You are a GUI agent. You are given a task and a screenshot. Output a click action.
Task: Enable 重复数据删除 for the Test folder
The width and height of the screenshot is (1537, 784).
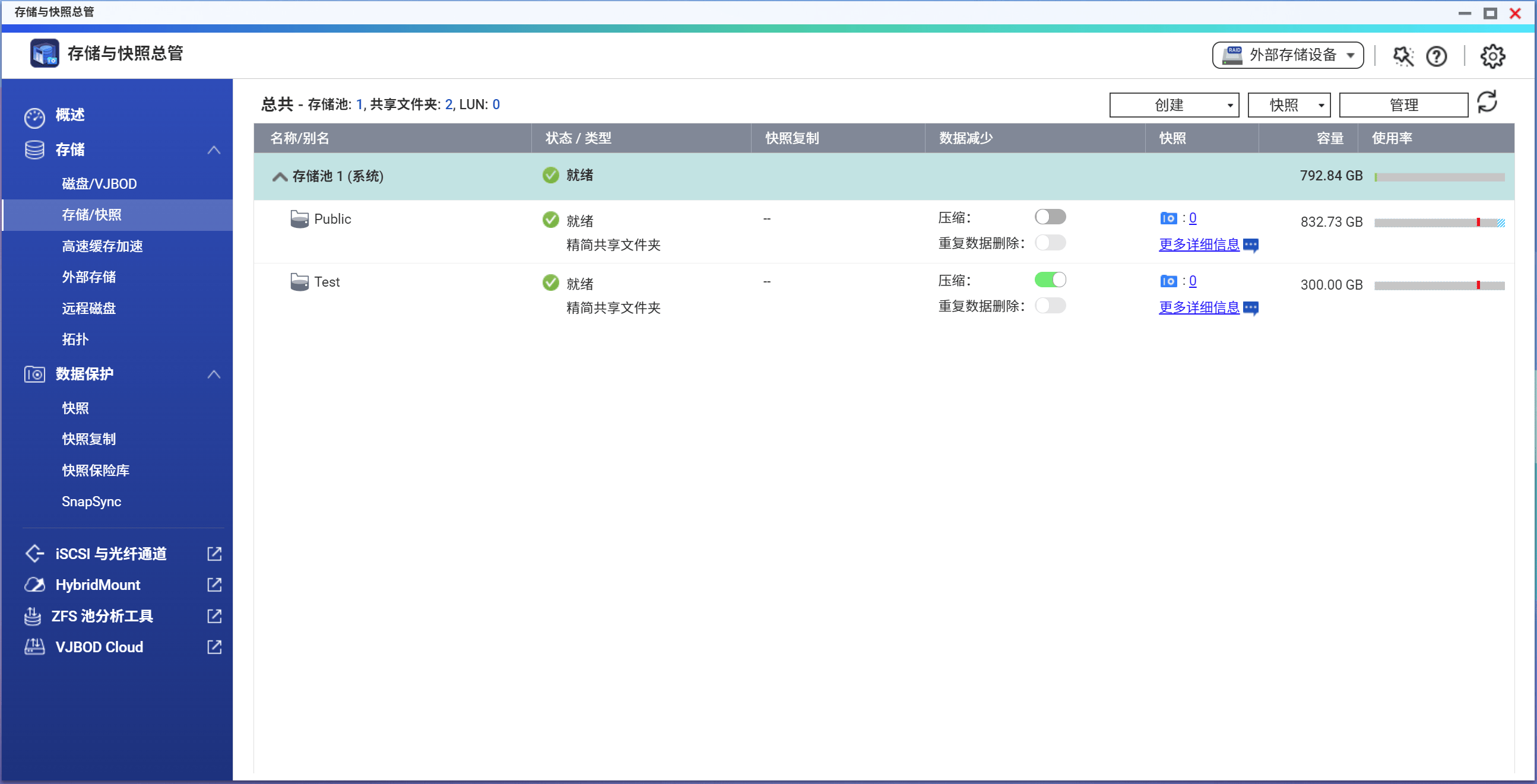[1051, 306]
